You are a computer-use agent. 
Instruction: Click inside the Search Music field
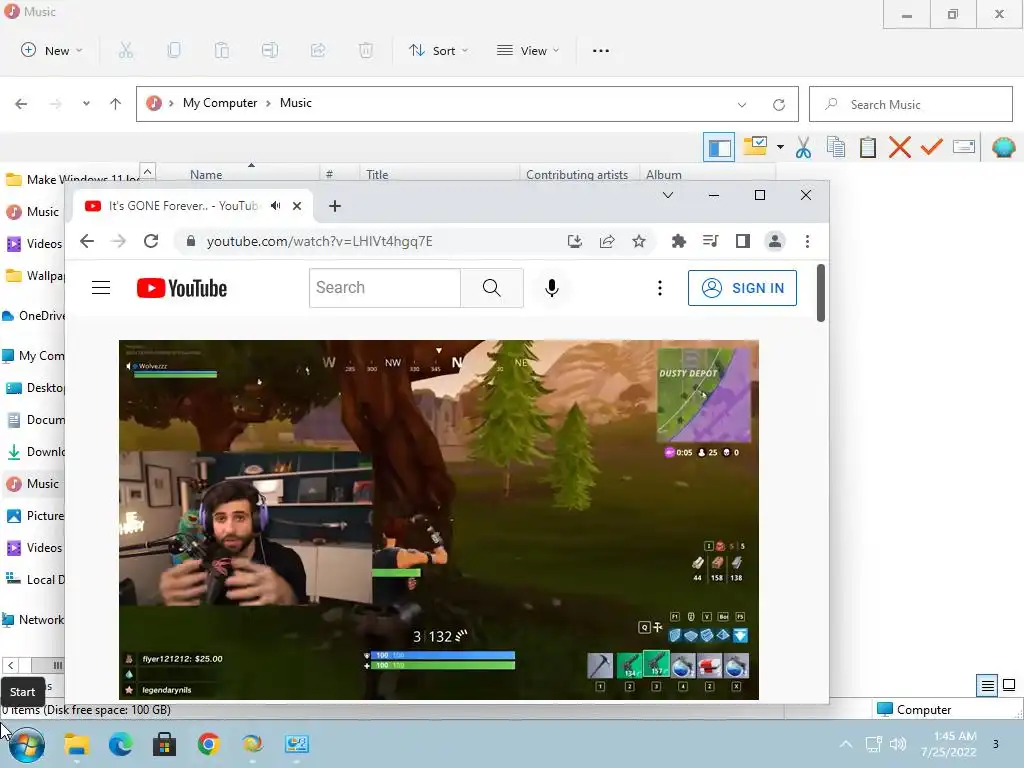click(911, 104)
